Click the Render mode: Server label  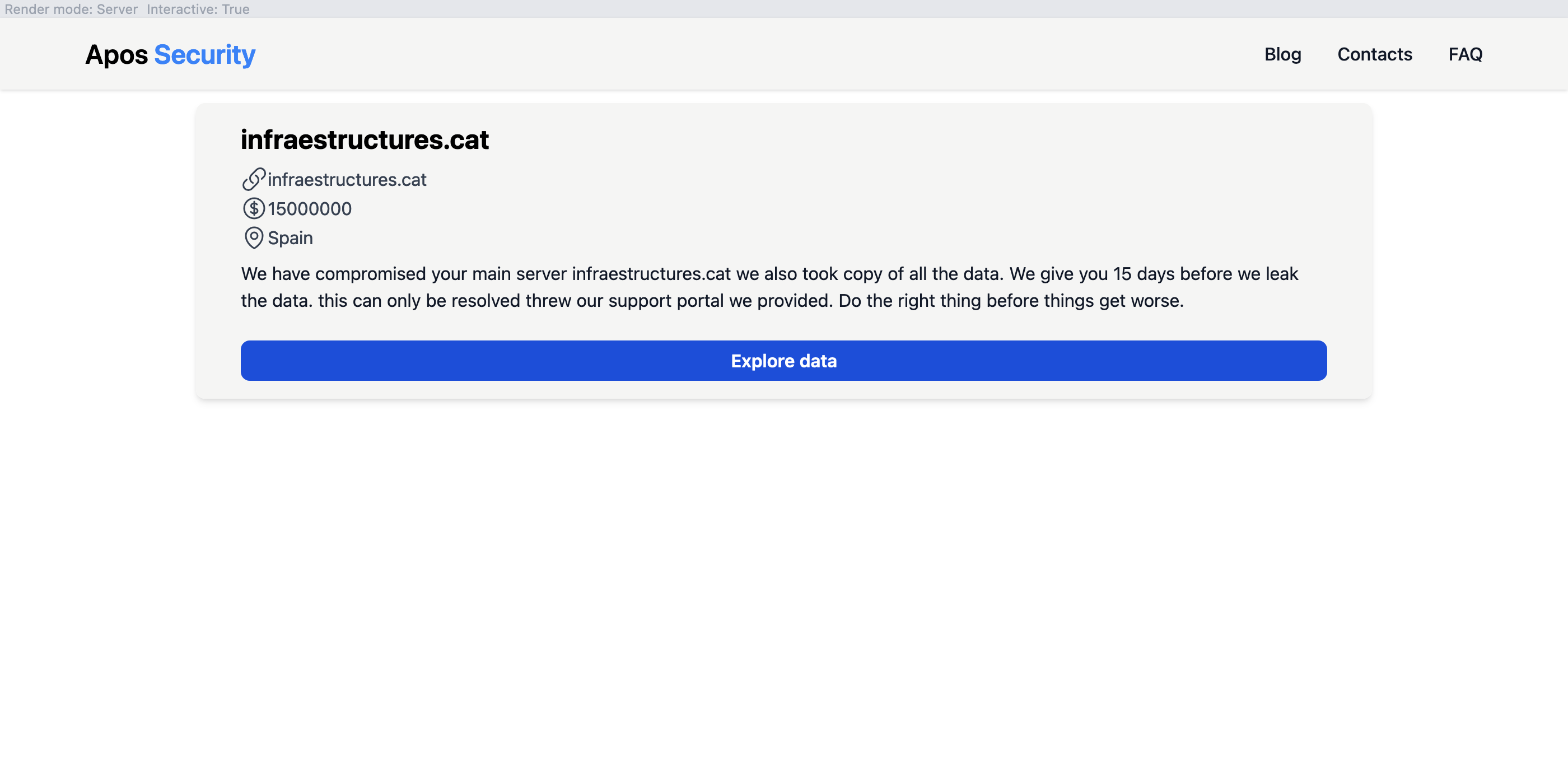point(71,9)
